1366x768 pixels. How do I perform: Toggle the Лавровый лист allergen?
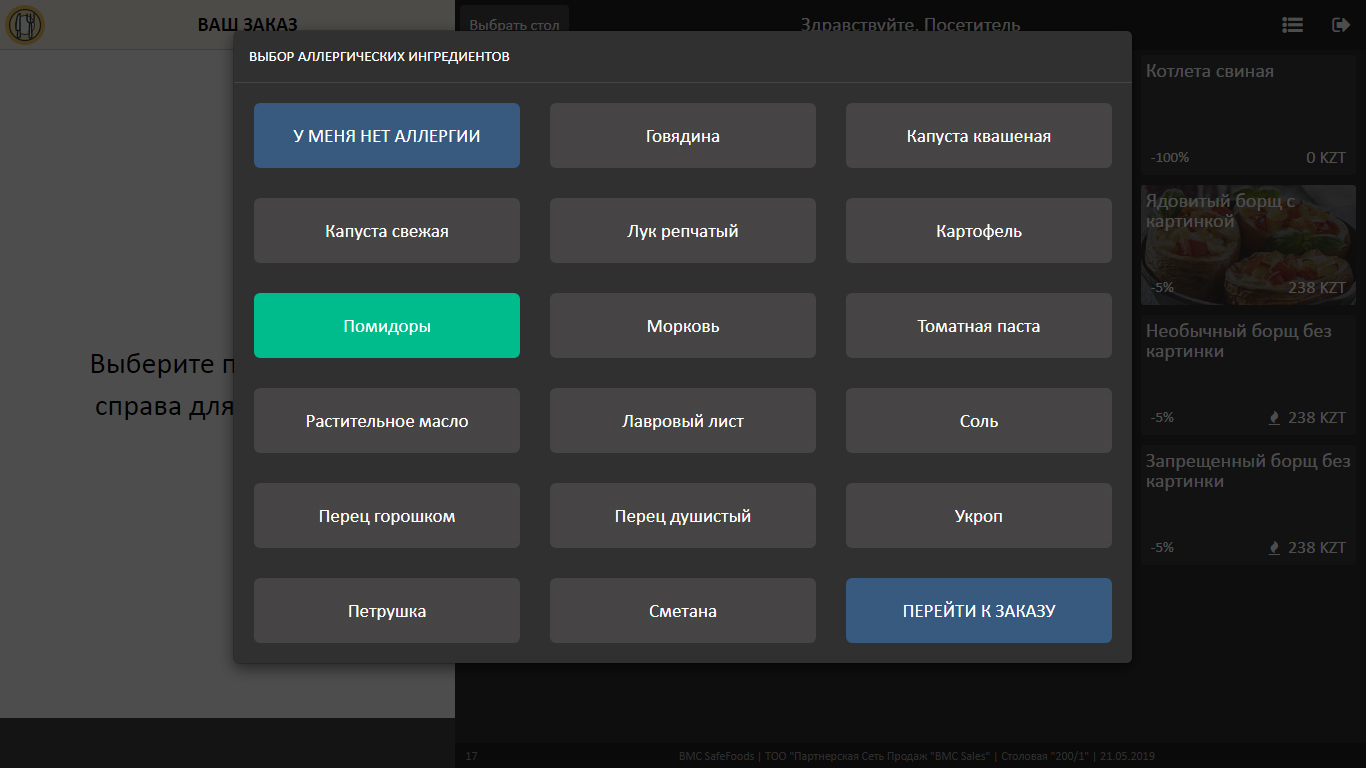click(682, 420)
